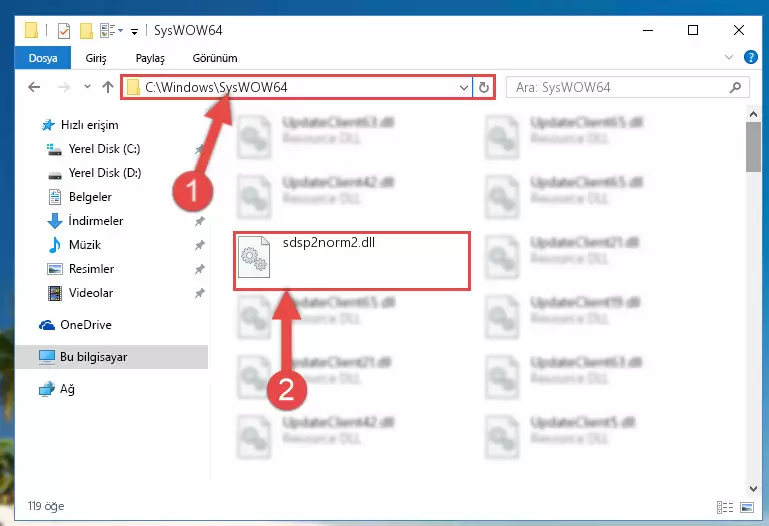Select Ağ in the navigation pane

tap(57, 389)
